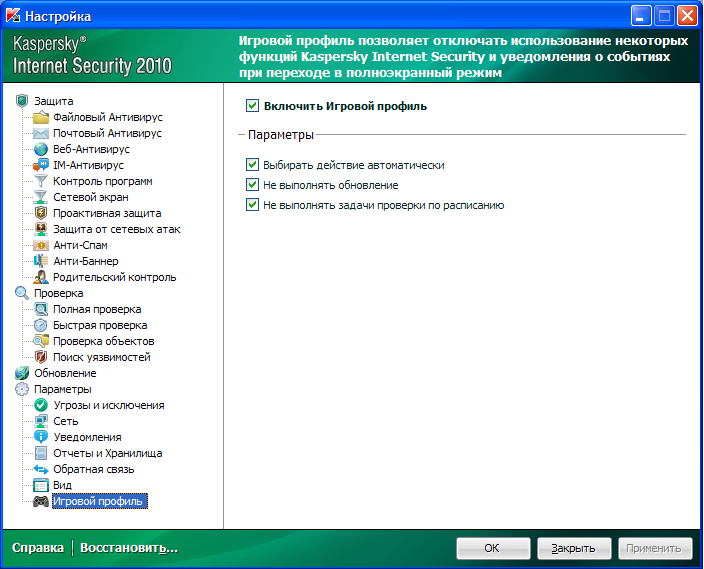
Task: Open Вид appearance settings
Action: (x=62, y=485)
